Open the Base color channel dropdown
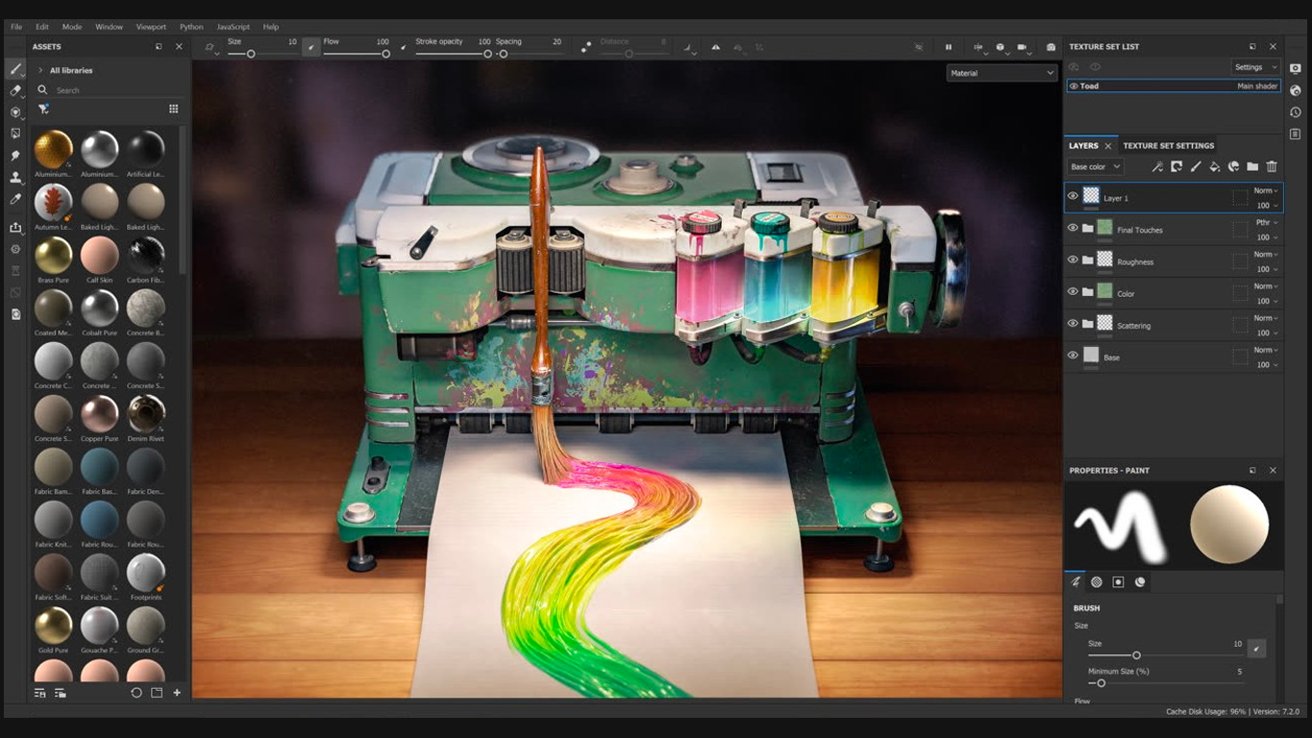 (1095, 167)
